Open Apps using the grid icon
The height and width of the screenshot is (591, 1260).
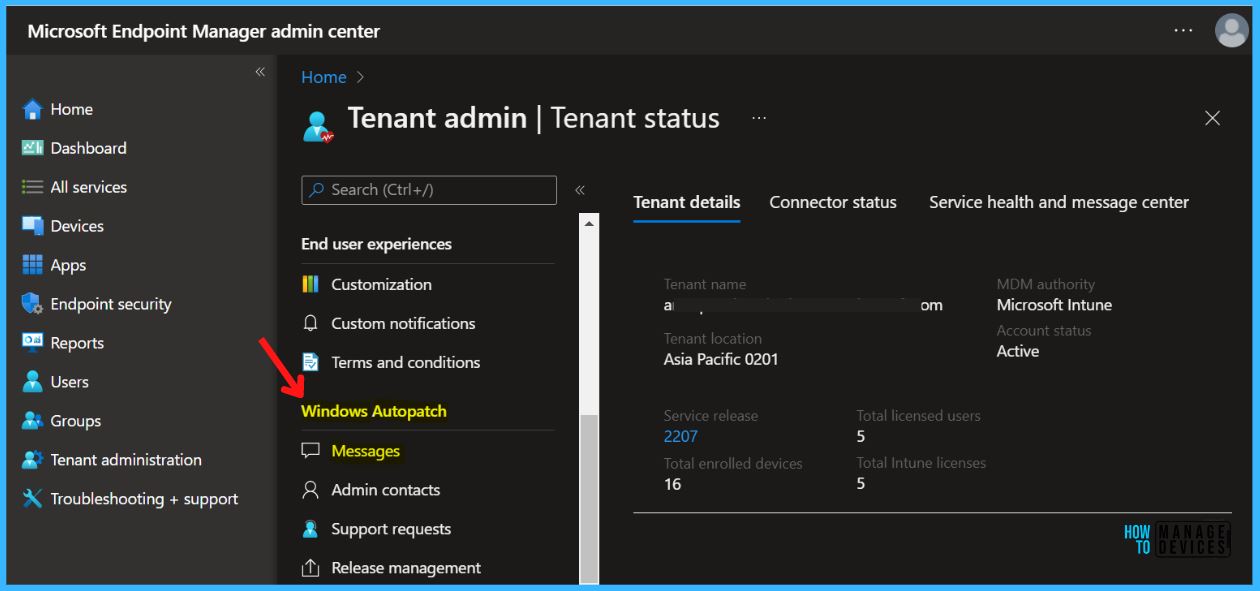click(32, 265)
